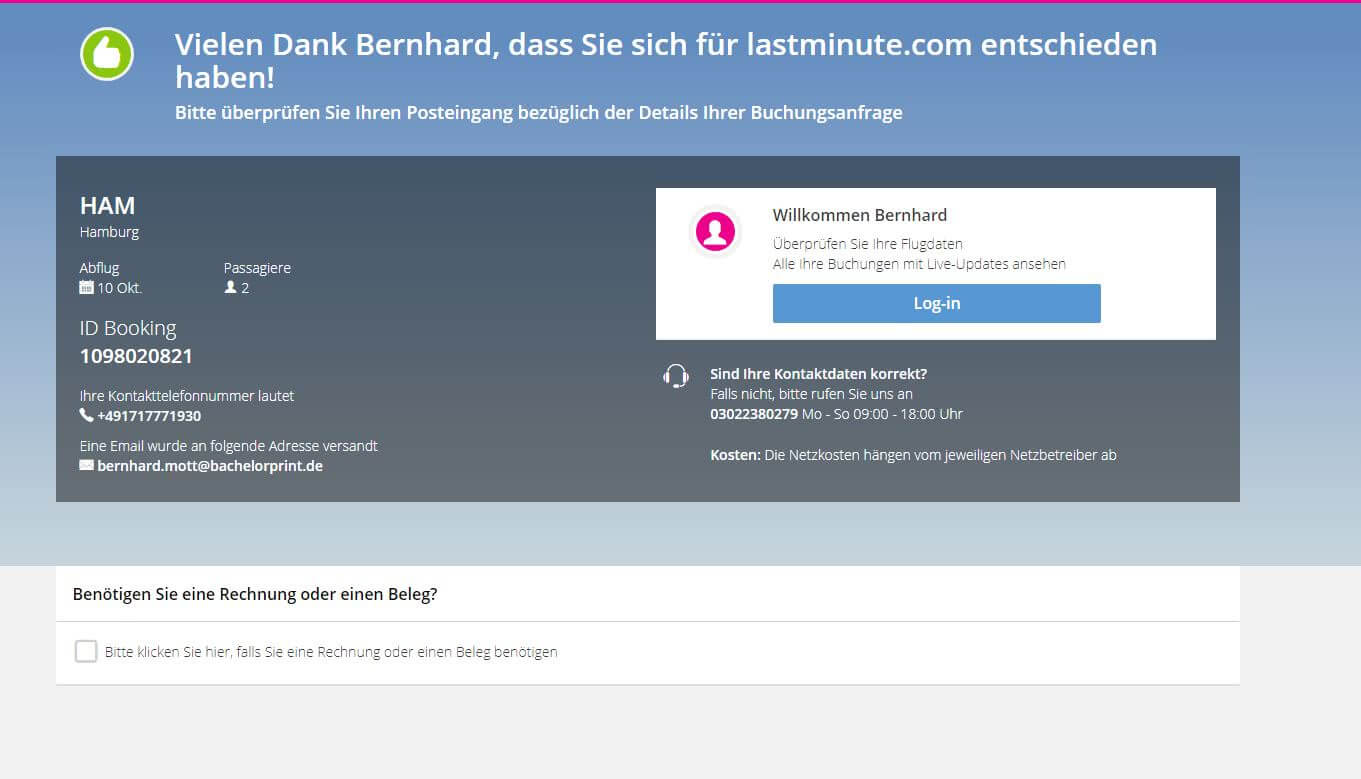Click the departure date 10 Okt.
Screen dimensions: 1361x779
tap(120, 288)
